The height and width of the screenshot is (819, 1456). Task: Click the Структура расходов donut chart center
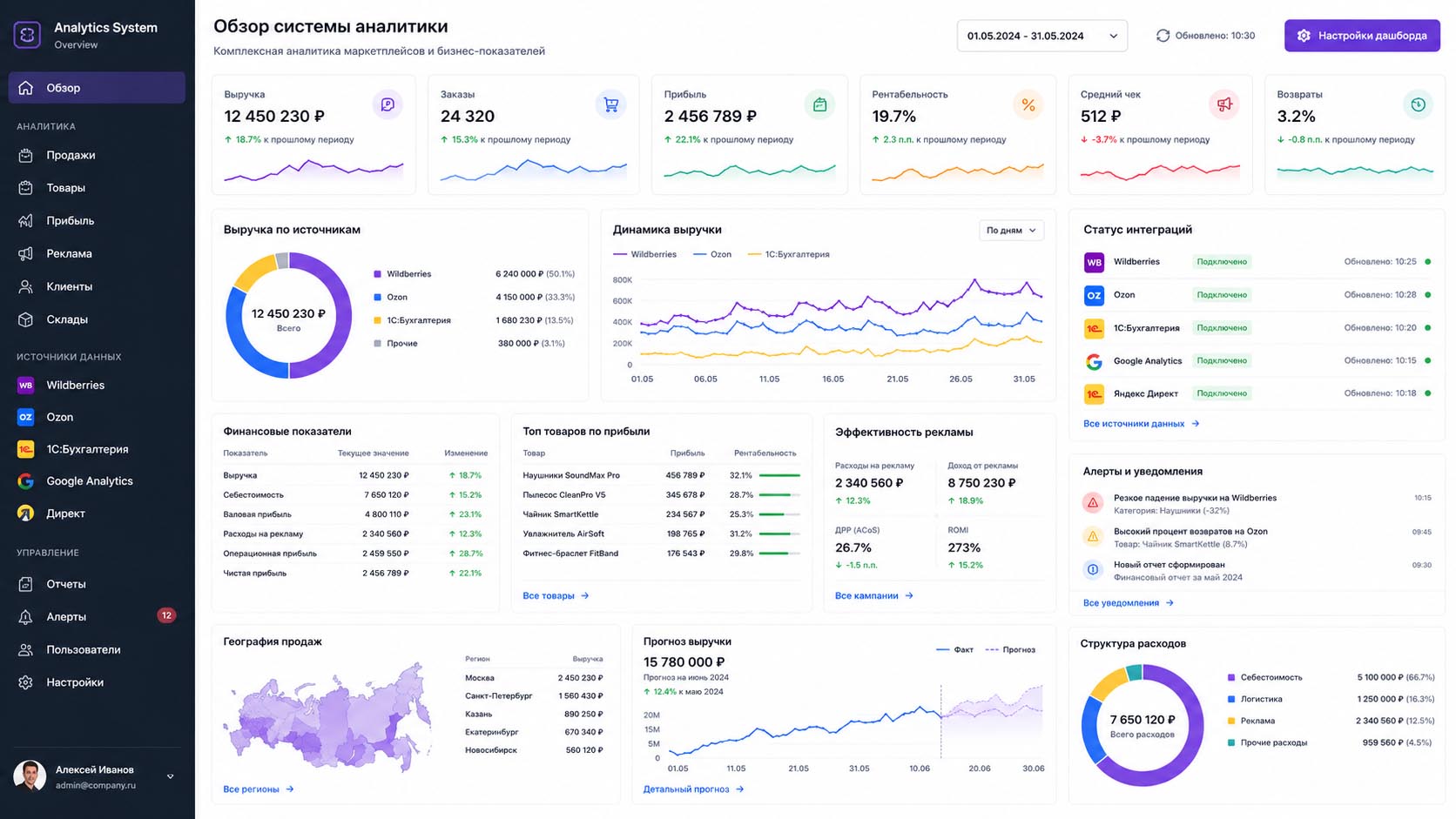point(1143,725)
